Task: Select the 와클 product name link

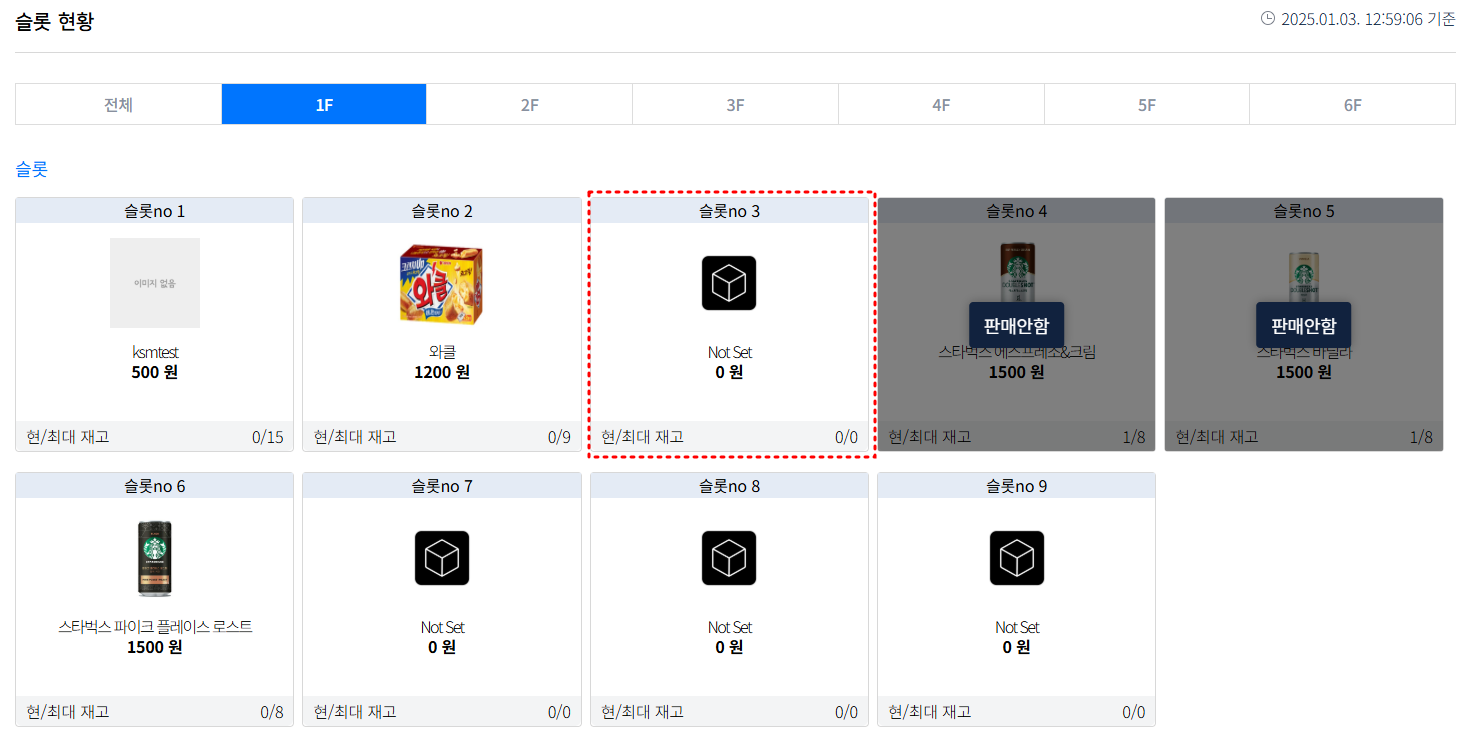Action: 441,351
